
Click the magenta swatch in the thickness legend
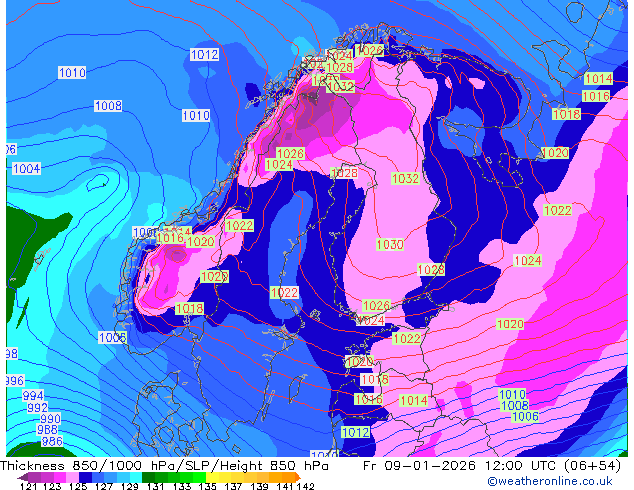pos(60,477)
